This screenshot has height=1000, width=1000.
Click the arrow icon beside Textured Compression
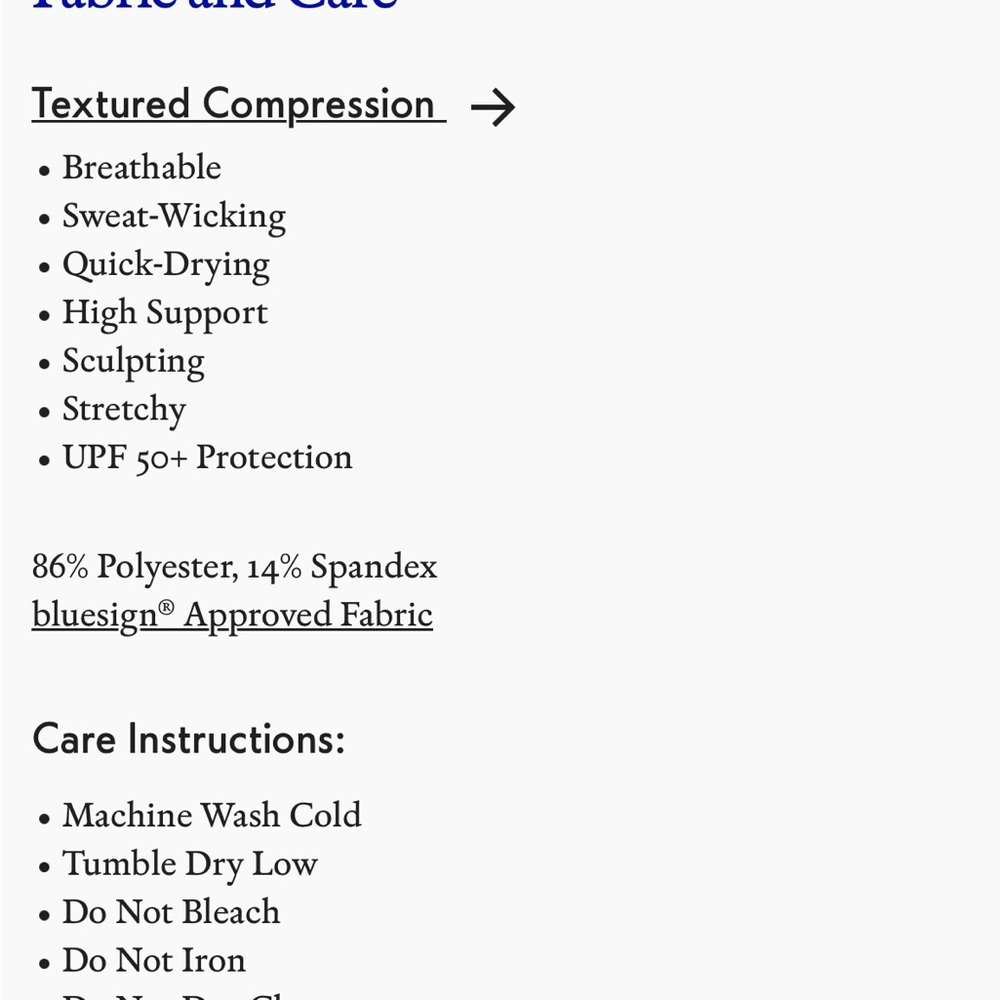(492, 107)
